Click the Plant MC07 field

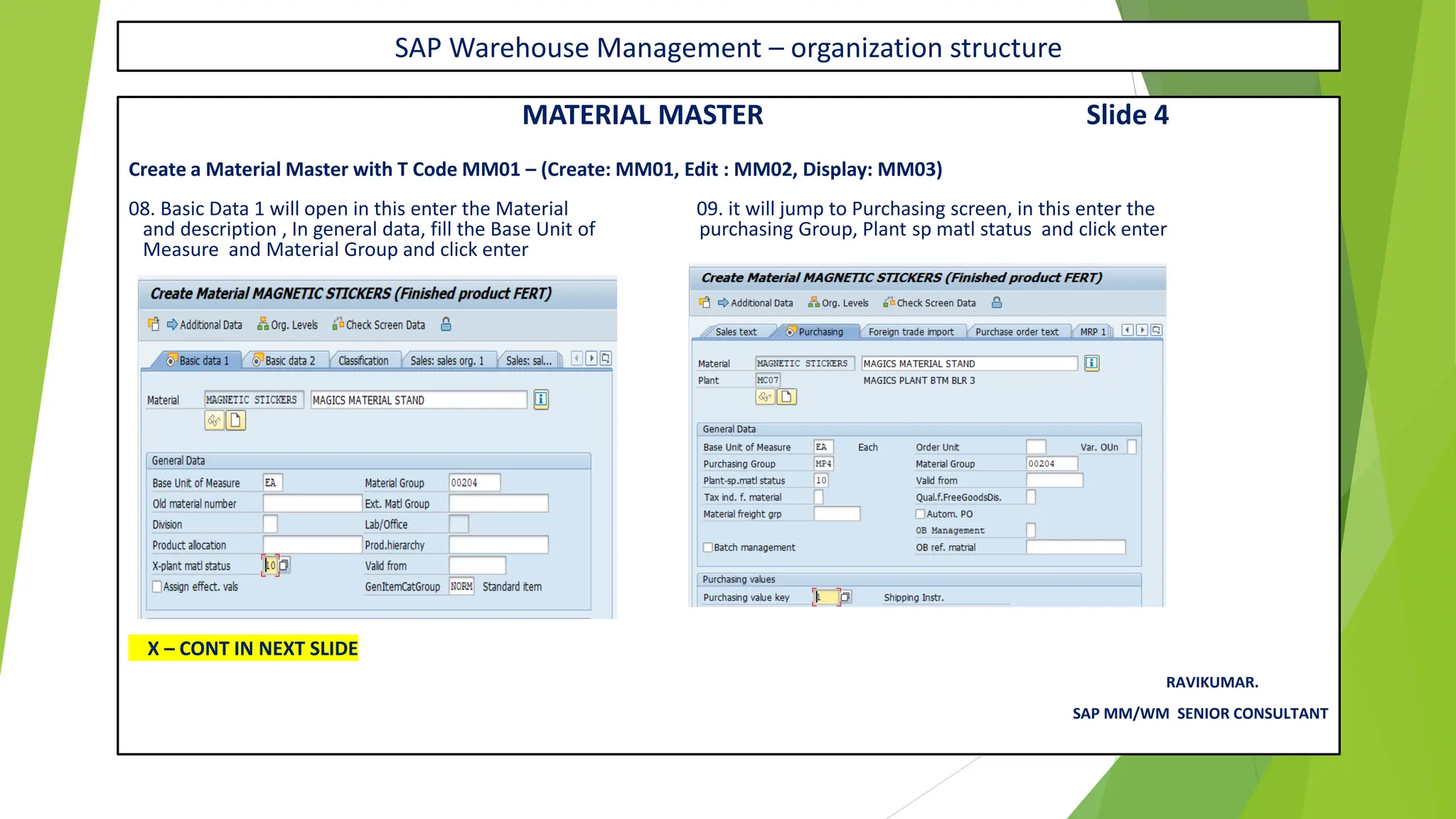768,380
